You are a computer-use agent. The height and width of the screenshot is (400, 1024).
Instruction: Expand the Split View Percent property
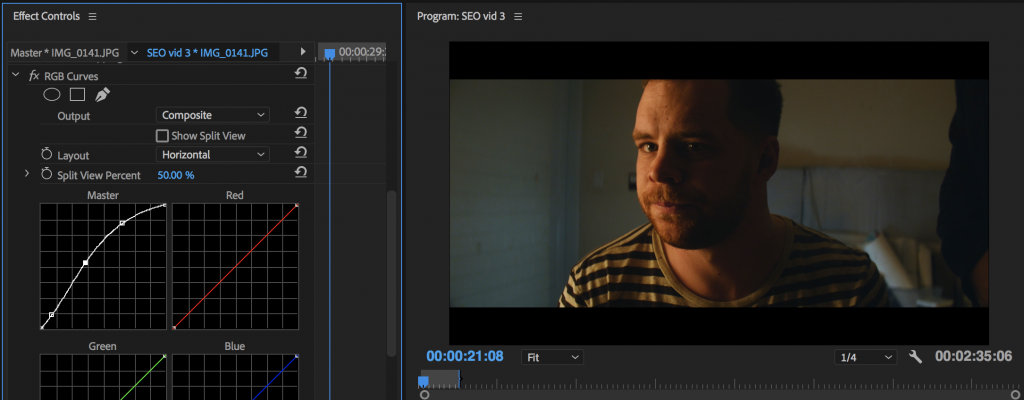point(27,174)
